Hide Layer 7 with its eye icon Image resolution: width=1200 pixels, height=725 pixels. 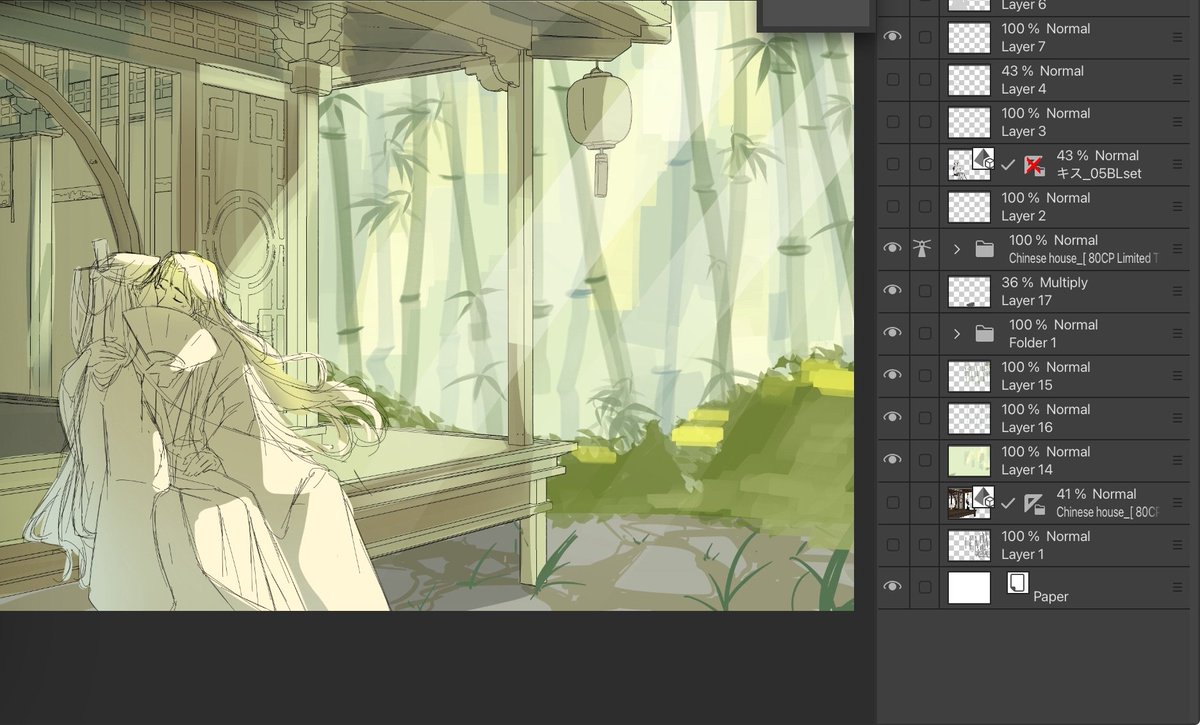(893, 37)
